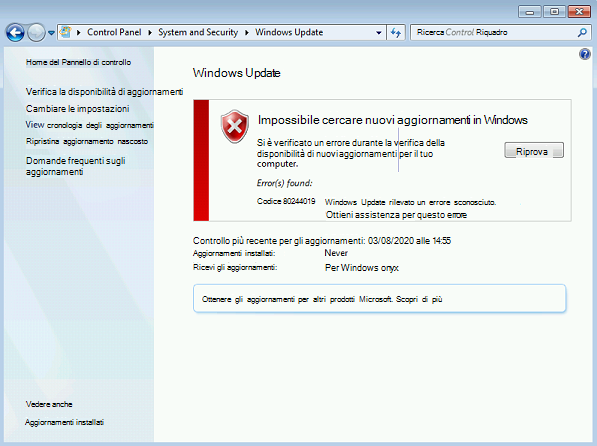Expand the chevron before Control Panel
The height and width of the screenshot is (446, 597).
[x=79, y=33]
